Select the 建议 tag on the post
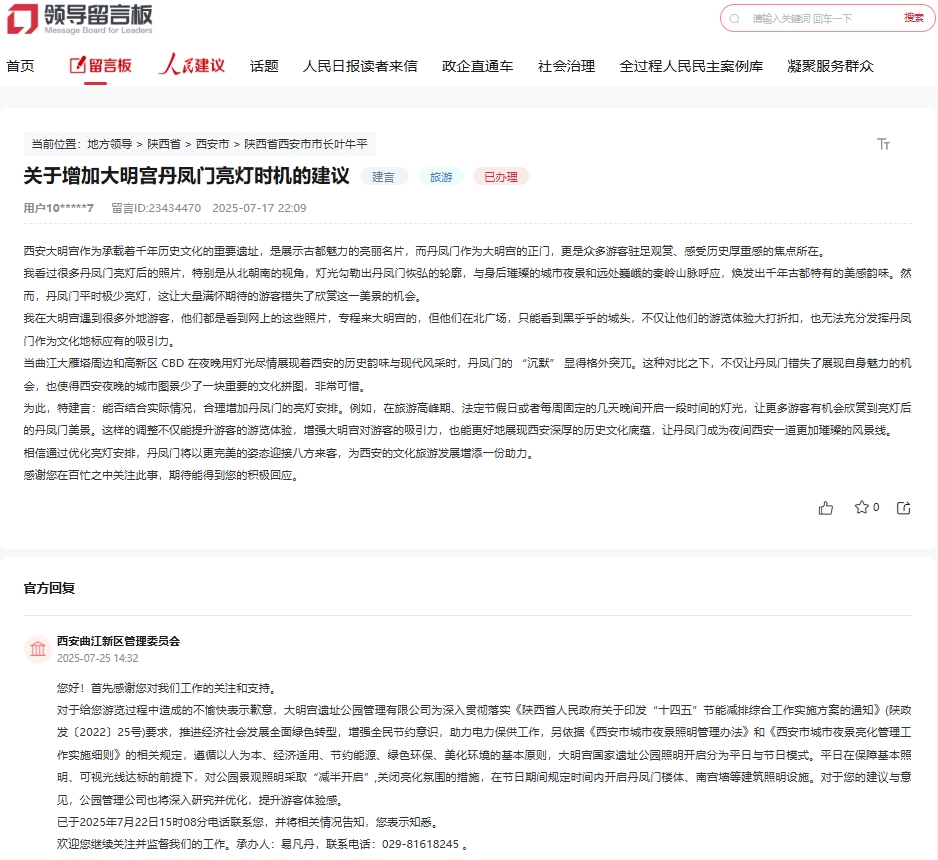 tap(385, 176)
